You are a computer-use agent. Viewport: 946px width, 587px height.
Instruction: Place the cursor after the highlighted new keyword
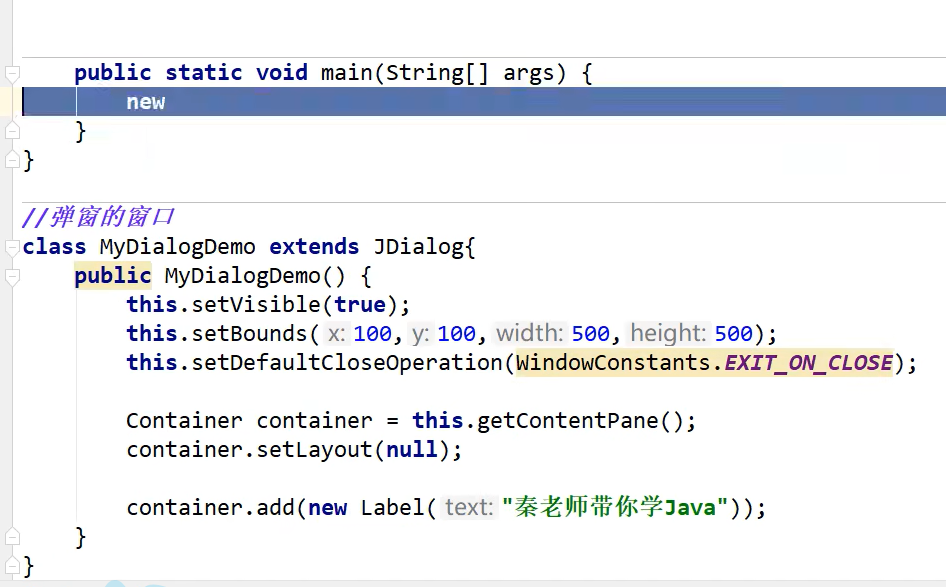point(167,102)
